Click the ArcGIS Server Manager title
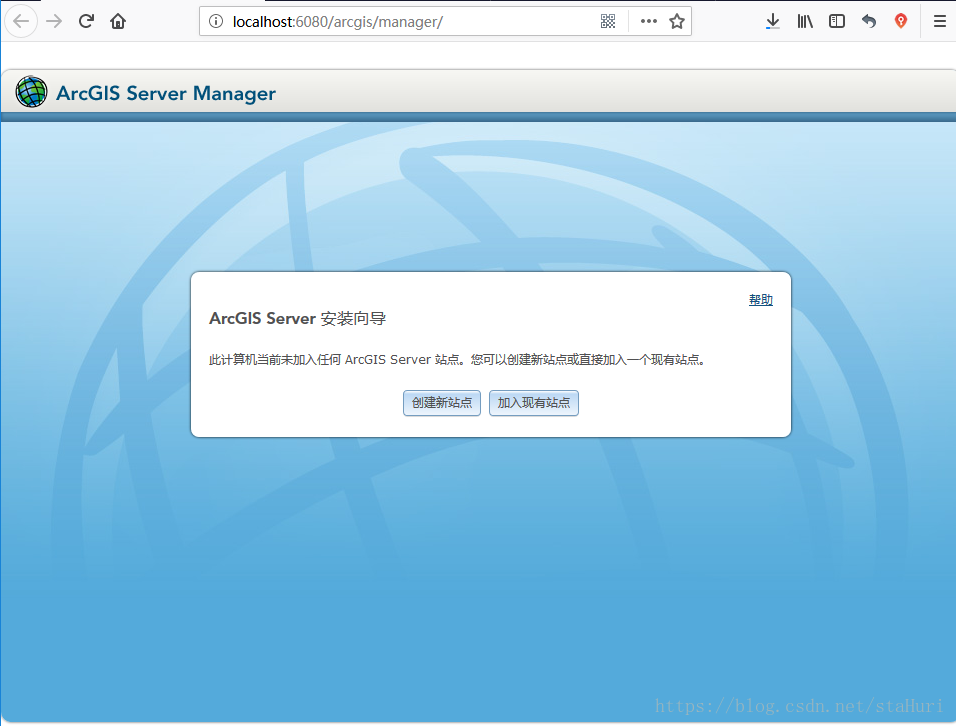 pos(166,93)
